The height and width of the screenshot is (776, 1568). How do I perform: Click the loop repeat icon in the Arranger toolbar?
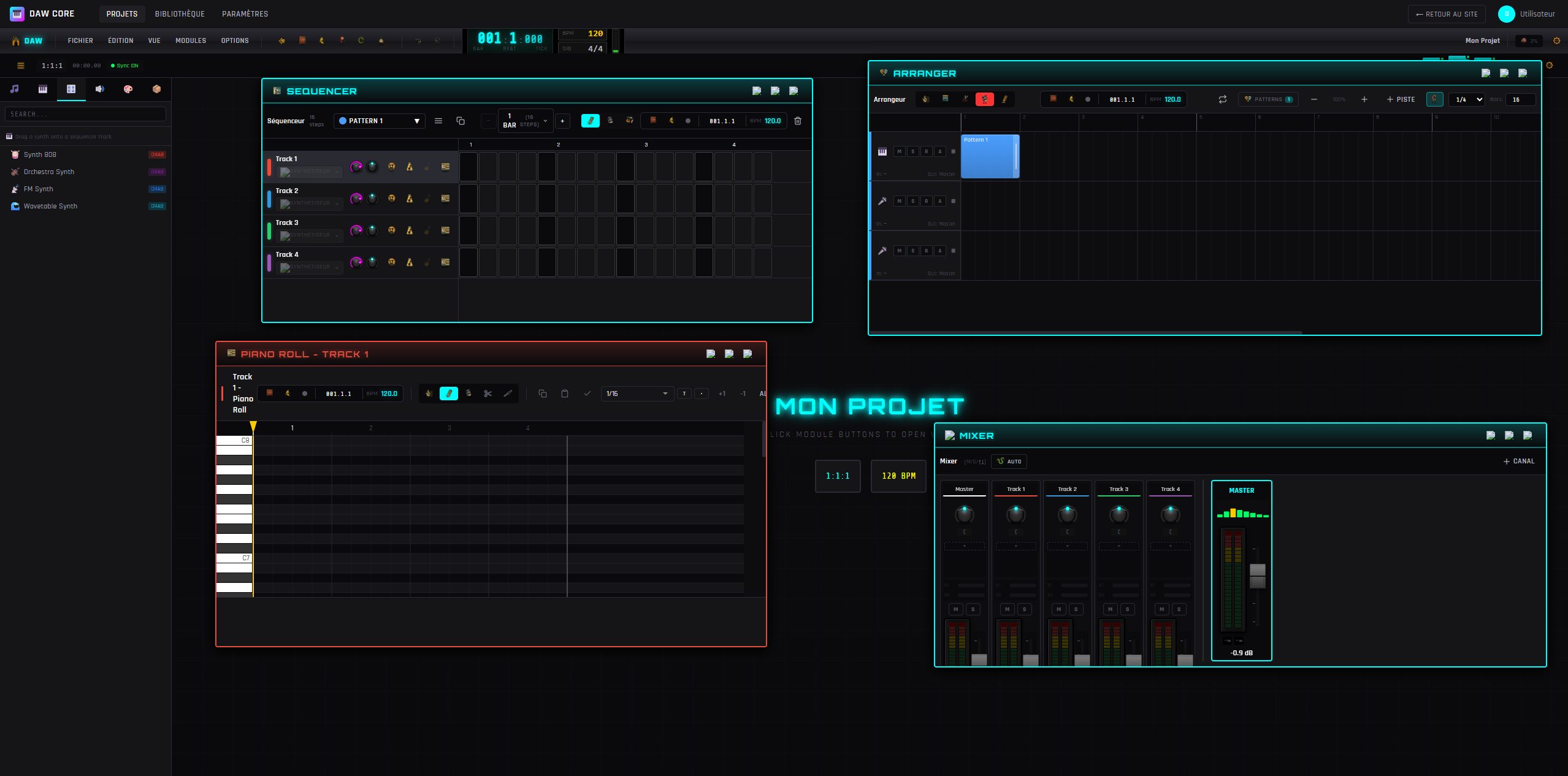1223,99
